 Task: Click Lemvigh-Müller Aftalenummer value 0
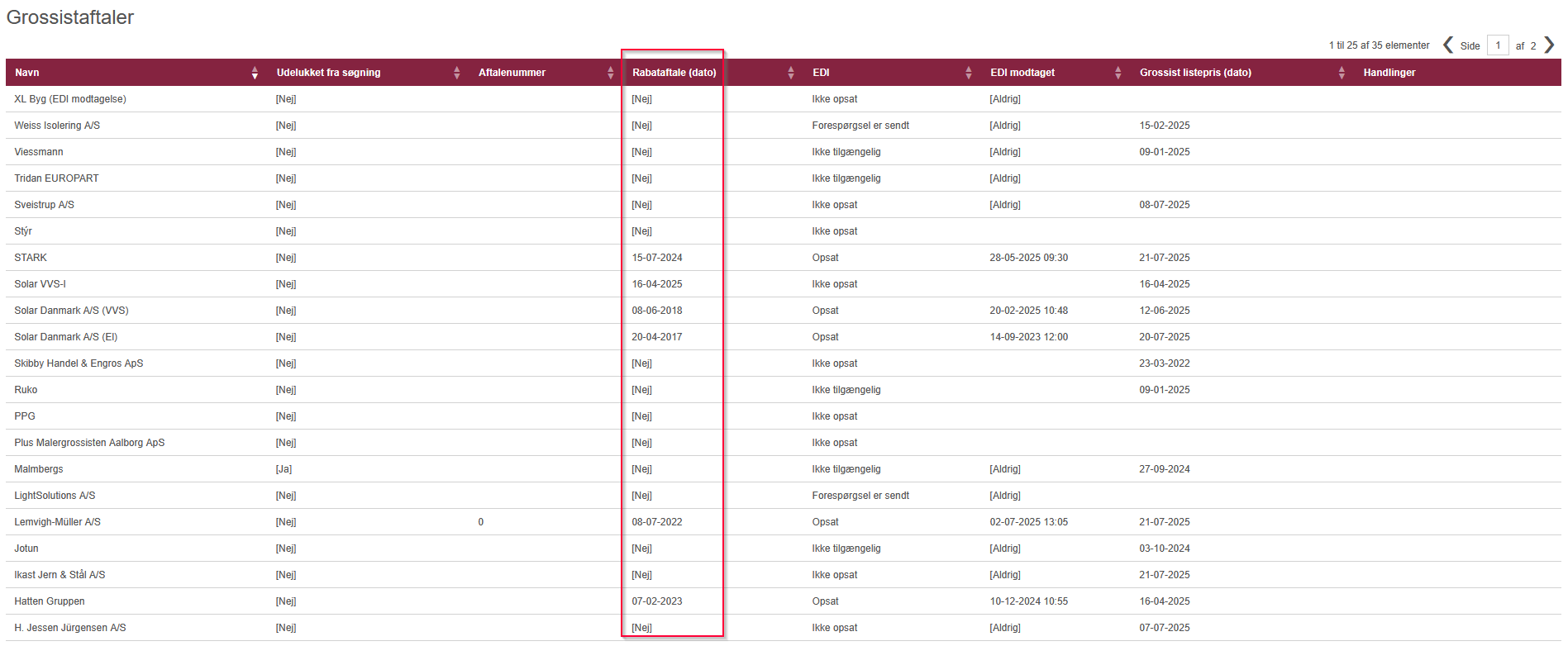tap(480, 522)
